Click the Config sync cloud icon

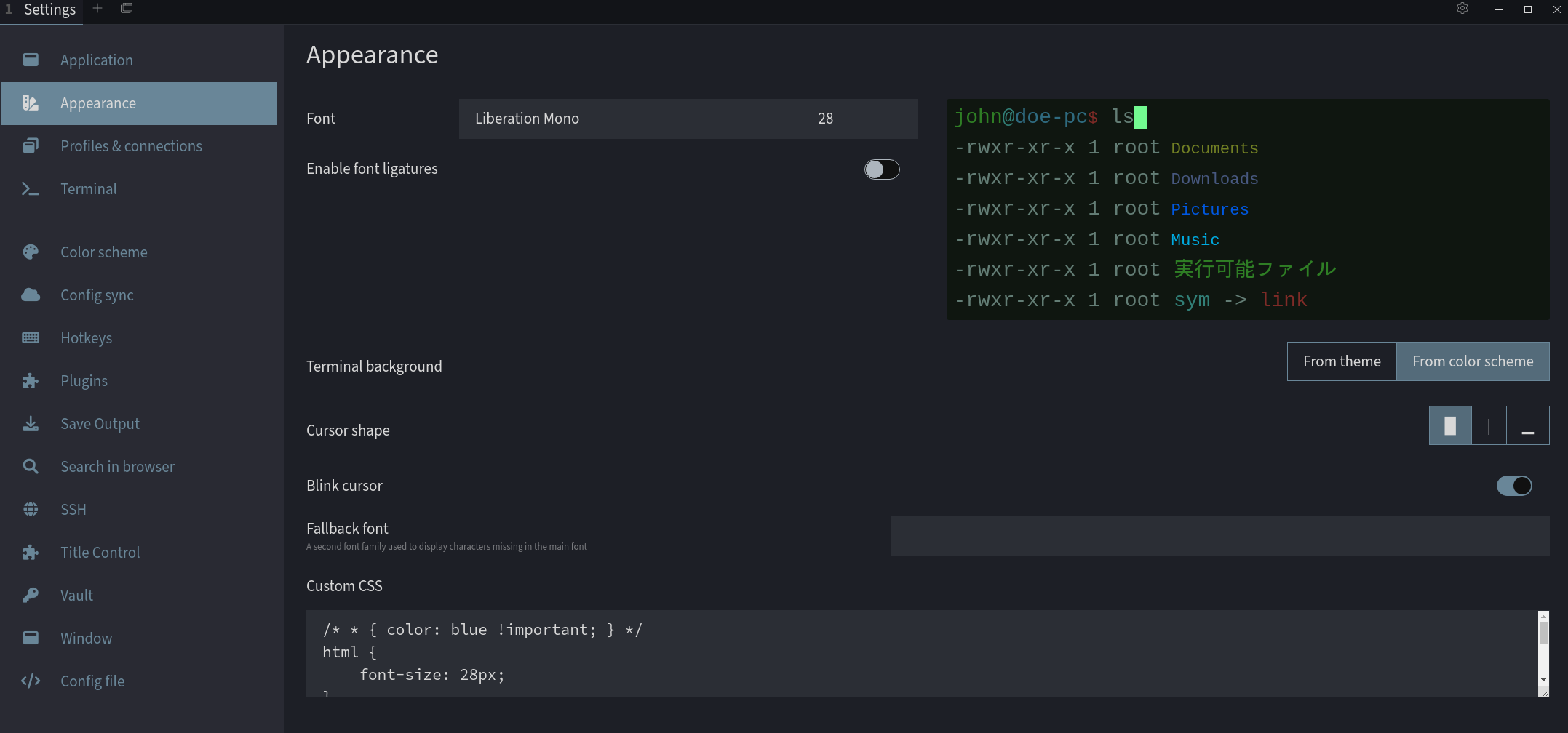click(x=31, y=295)
